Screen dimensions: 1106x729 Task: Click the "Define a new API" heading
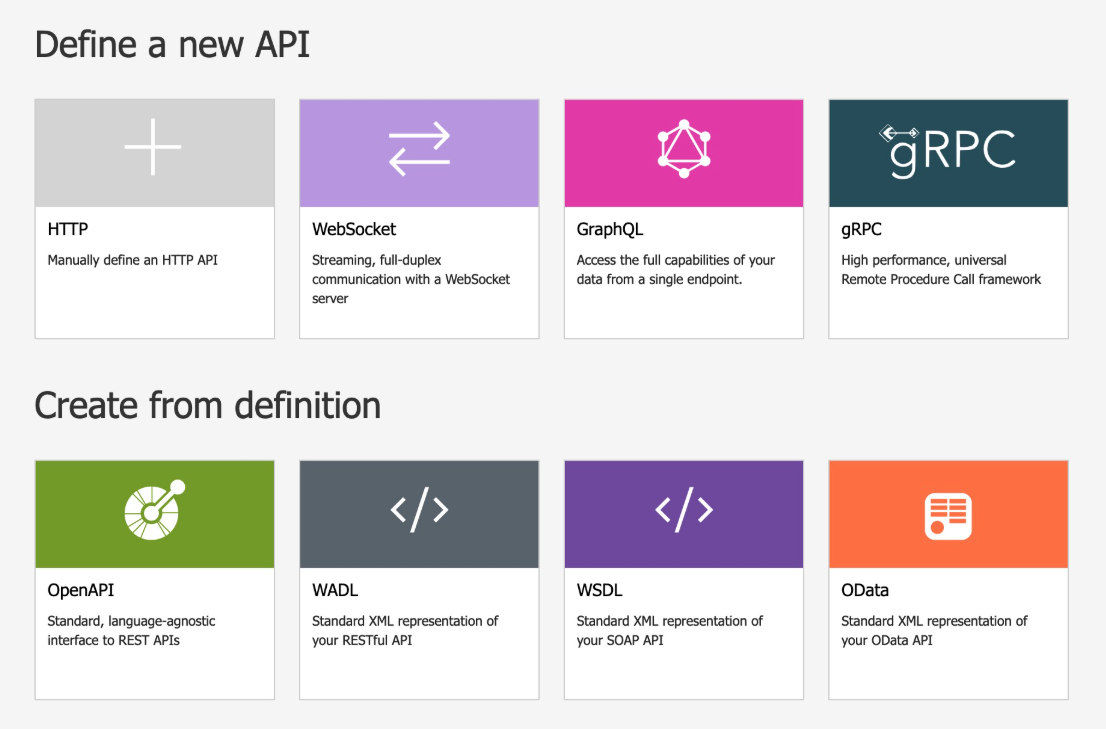172,45
